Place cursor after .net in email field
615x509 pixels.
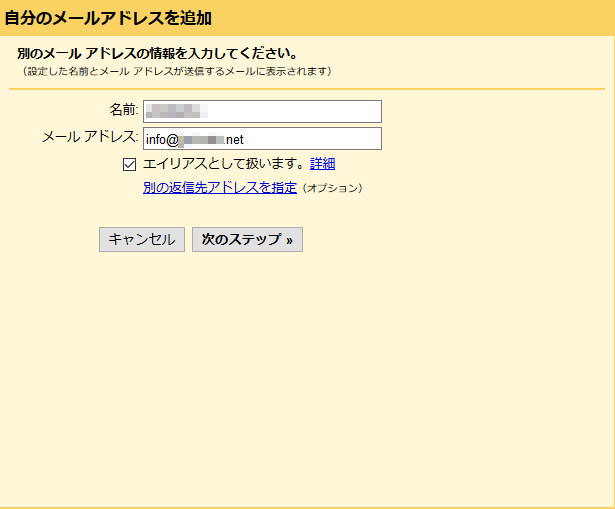pyautogui.click(x=245, y=139)
